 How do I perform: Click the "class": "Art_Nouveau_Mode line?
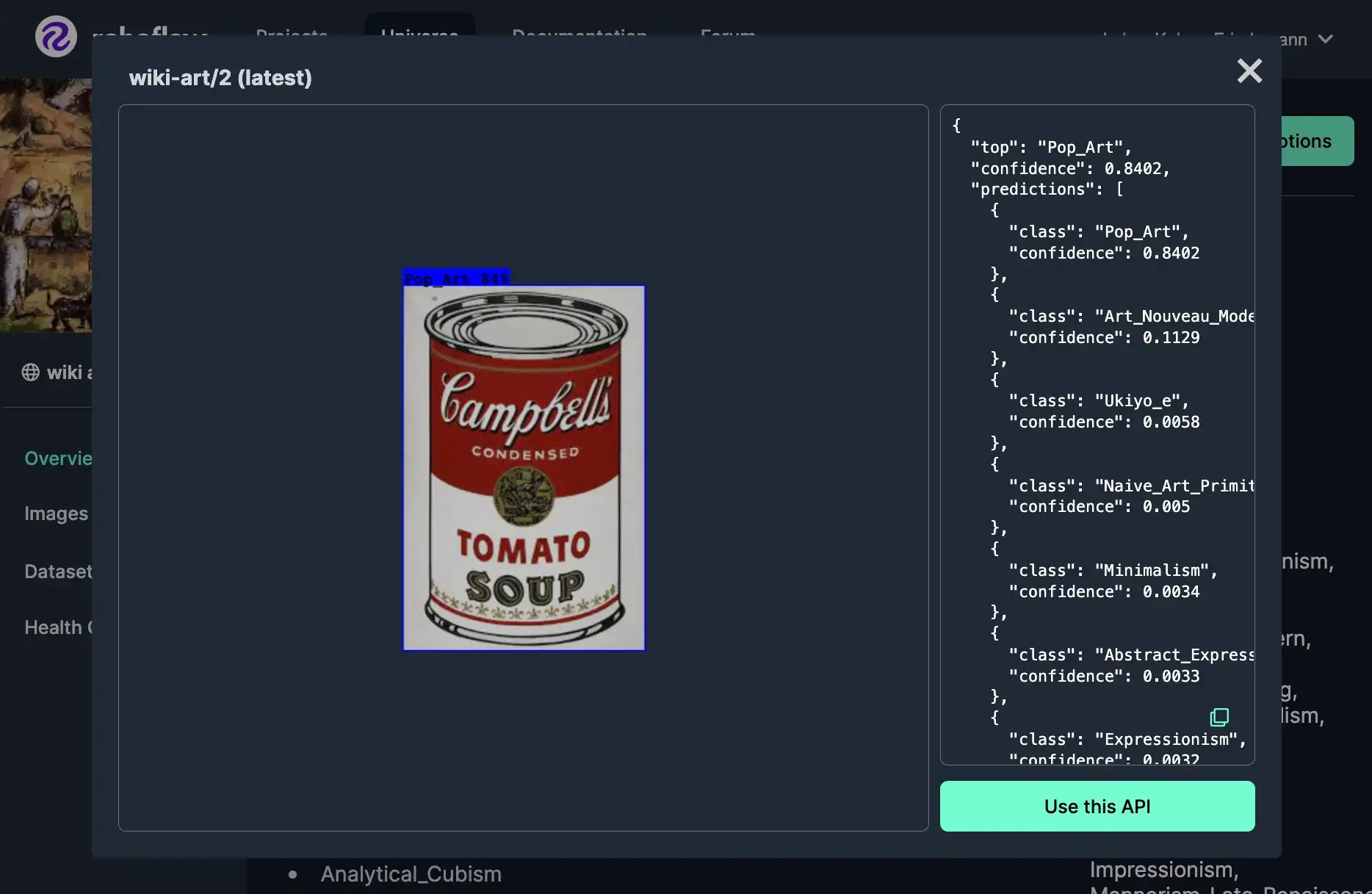tap(1131, 317)
